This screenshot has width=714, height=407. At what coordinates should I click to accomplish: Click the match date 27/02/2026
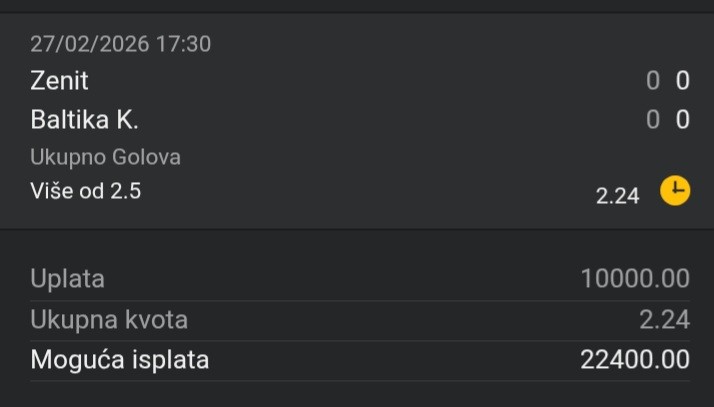click(92, 44)
